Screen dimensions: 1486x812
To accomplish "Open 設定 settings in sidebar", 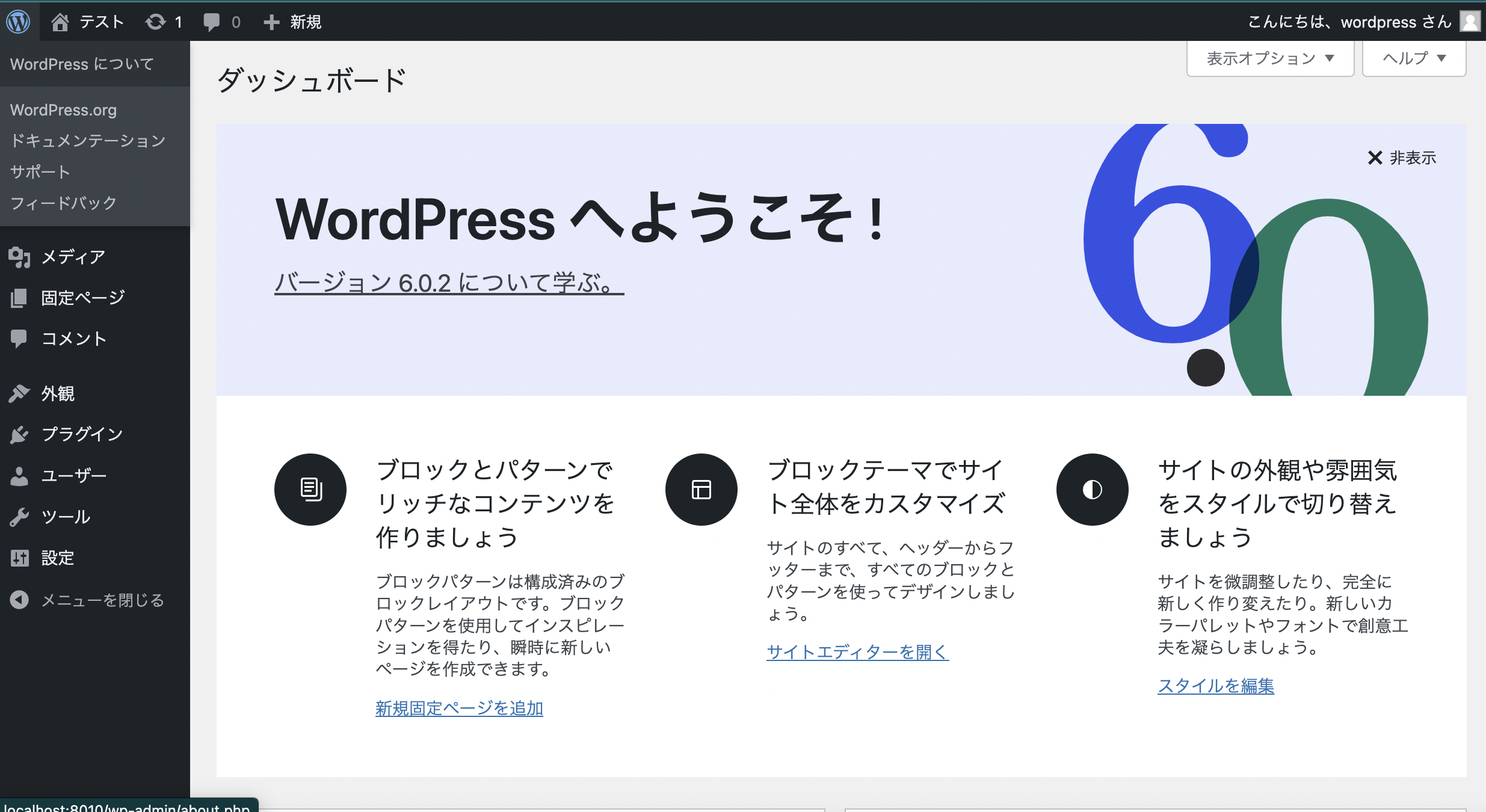I will [58, 558].
